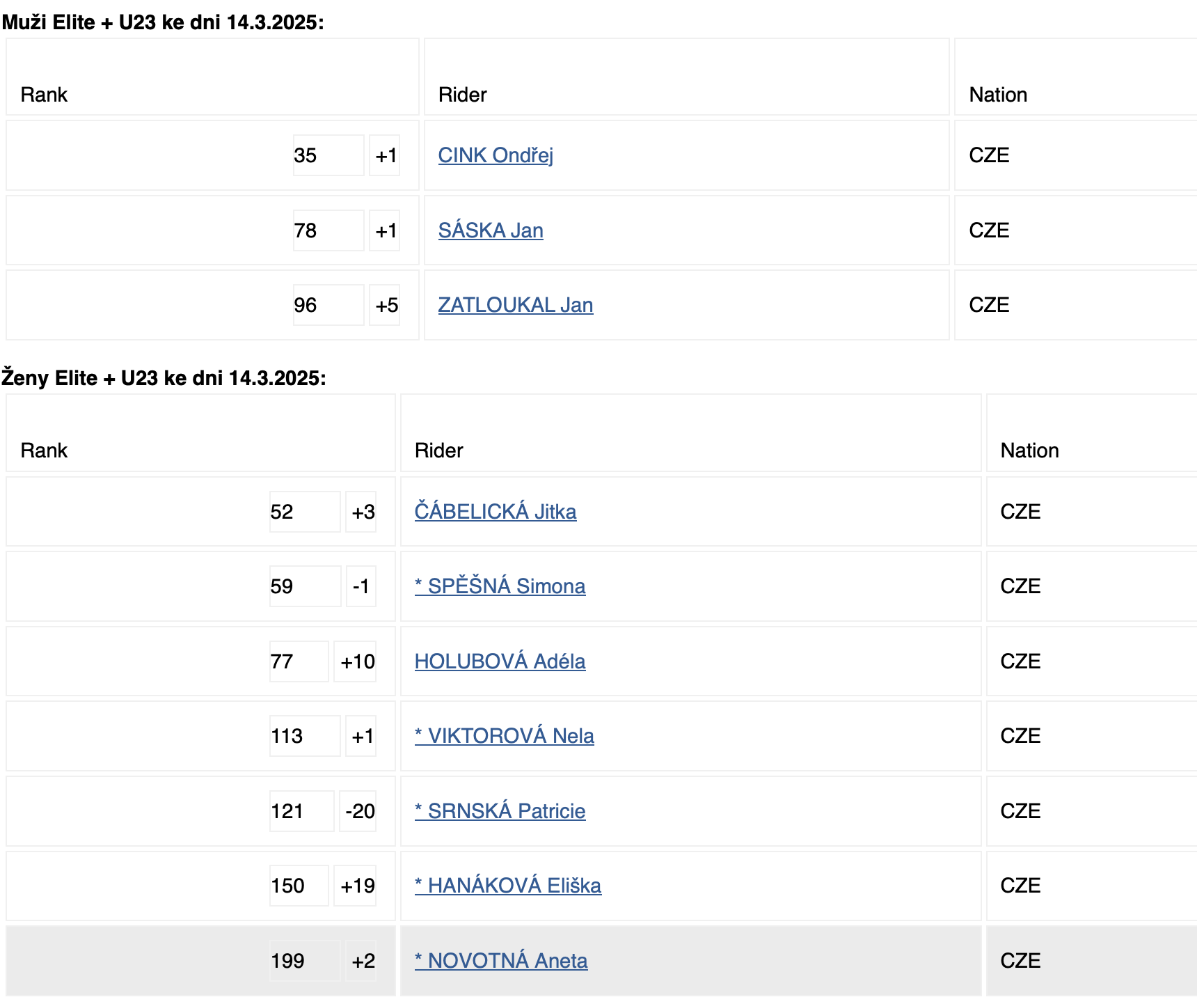Click the -20 rank change cell
The width and height of the screenshot is (1204, 1004).
click(358, 811)
